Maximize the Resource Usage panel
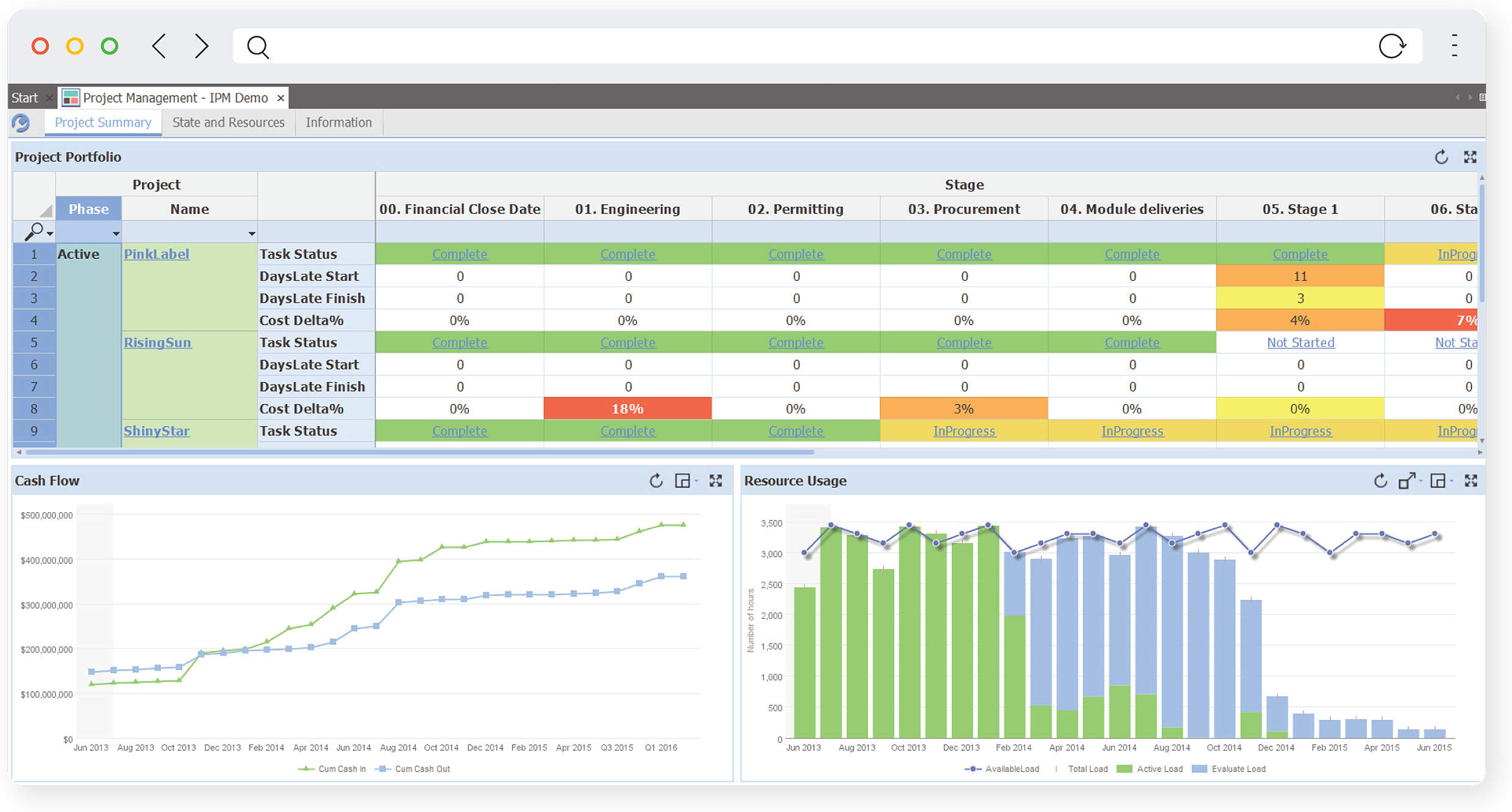The width and height of the screenshot is (1512, 812). 1472,480
